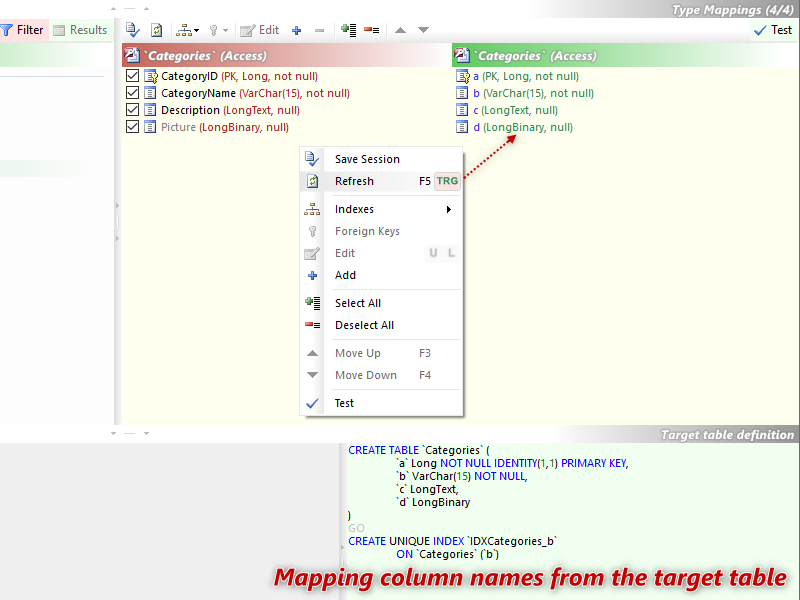Select target column c (LongText, null)
The width and height of the screenshot is (800, 600).
pos(515,110)
